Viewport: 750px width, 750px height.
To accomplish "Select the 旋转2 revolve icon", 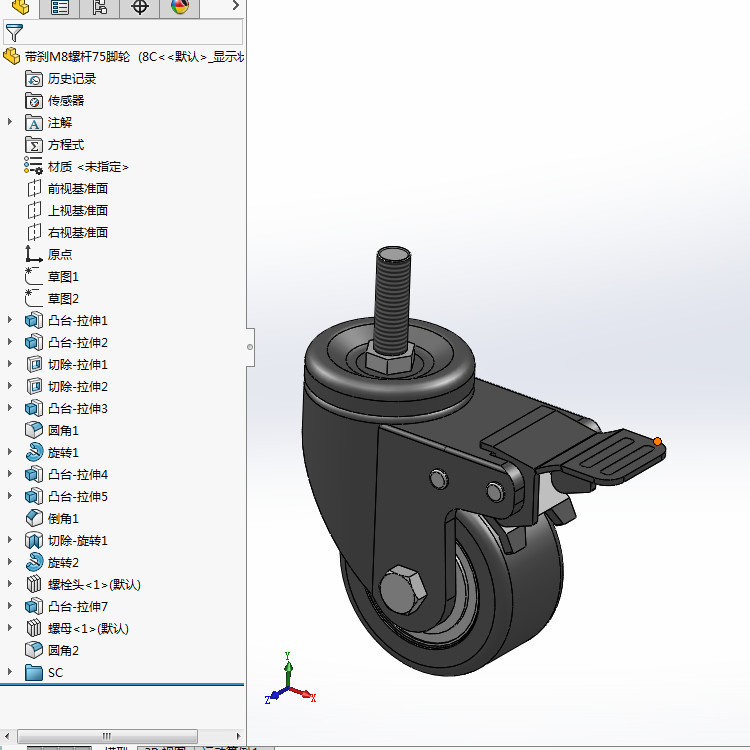I will (34, 562).
